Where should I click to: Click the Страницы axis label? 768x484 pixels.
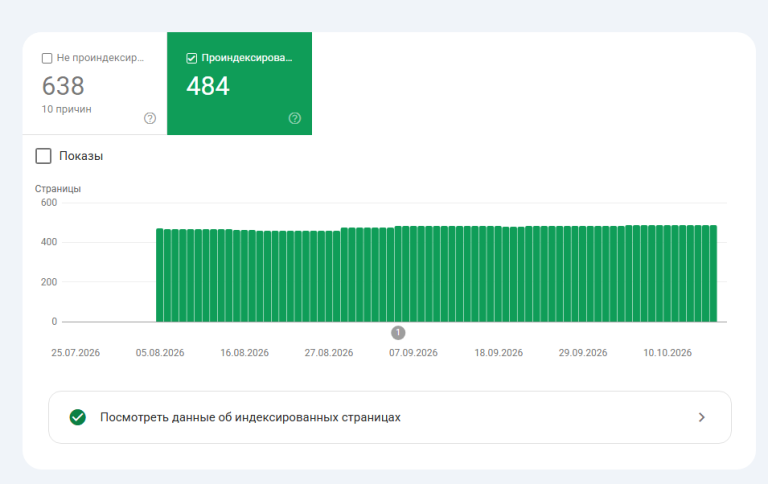click(x=58, y=189)
